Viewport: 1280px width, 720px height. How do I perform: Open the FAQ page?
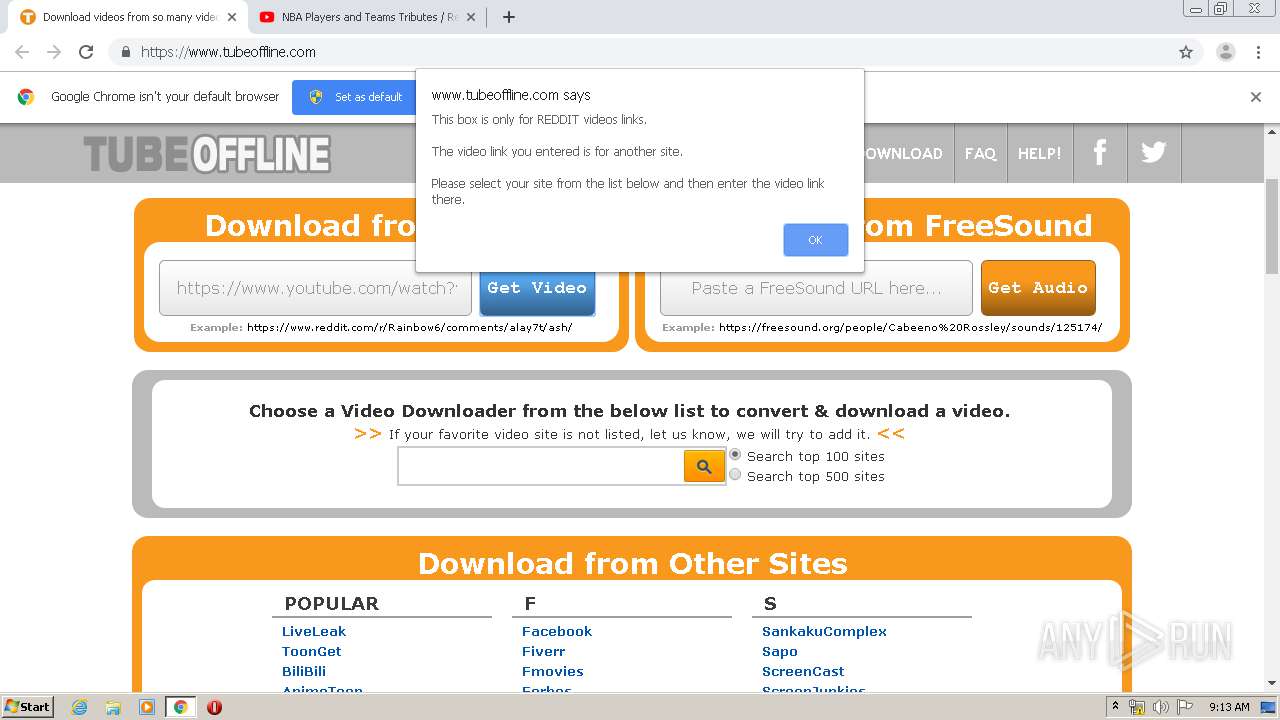point(980,153)
